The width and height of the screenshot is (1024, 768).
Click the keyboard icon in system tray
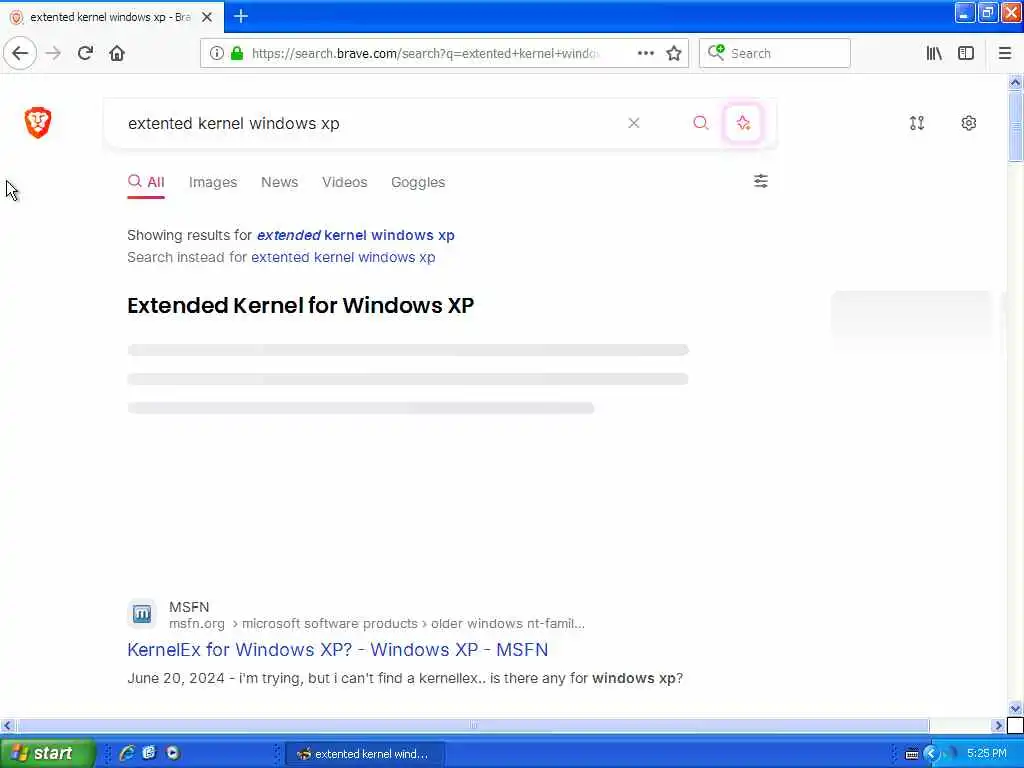click(x=912, y=754)
